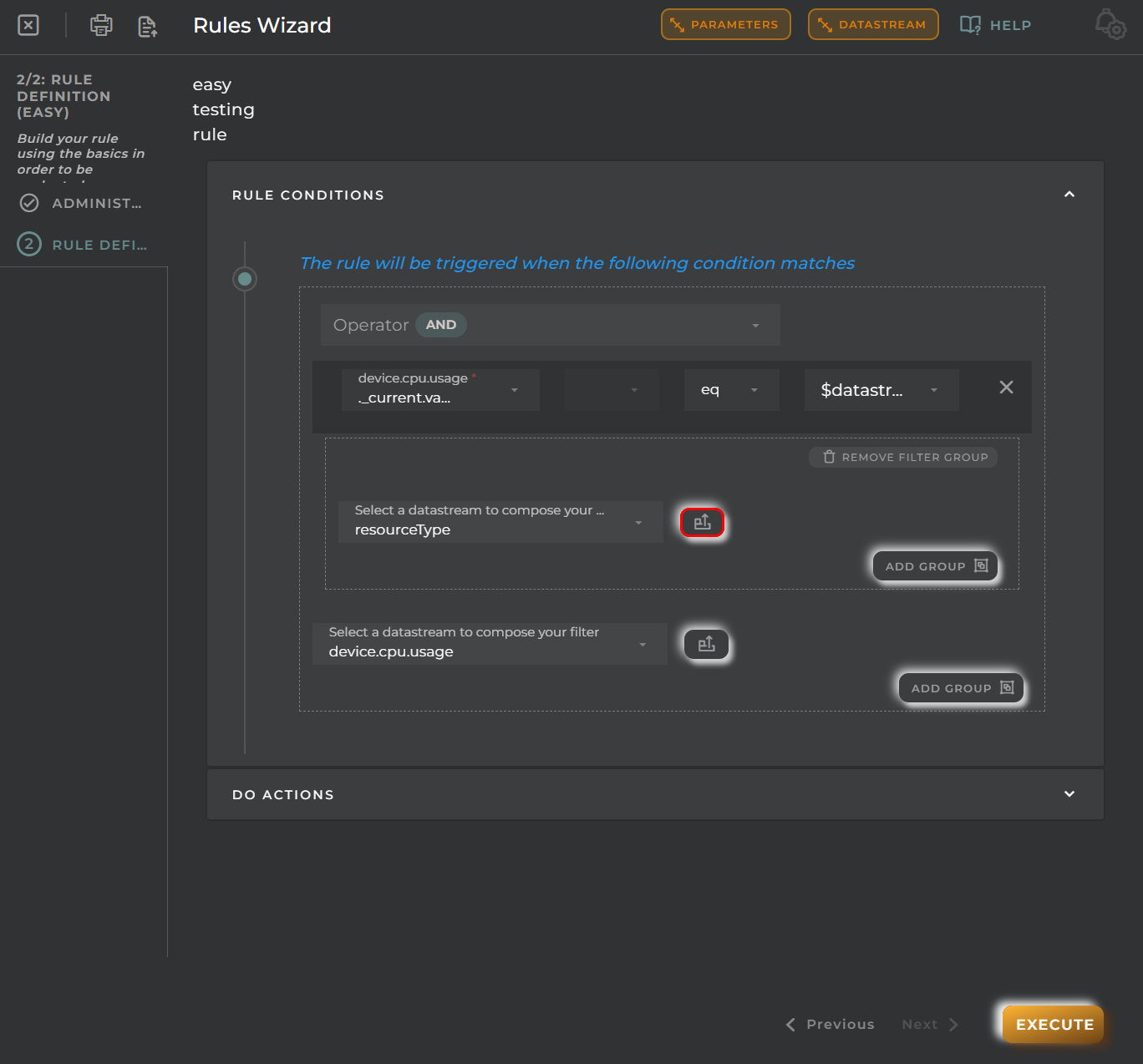Expand the DO ACTIONS section
Image resolution: width=1143 pixels, height=1064 pixels.
click(655, 794)
